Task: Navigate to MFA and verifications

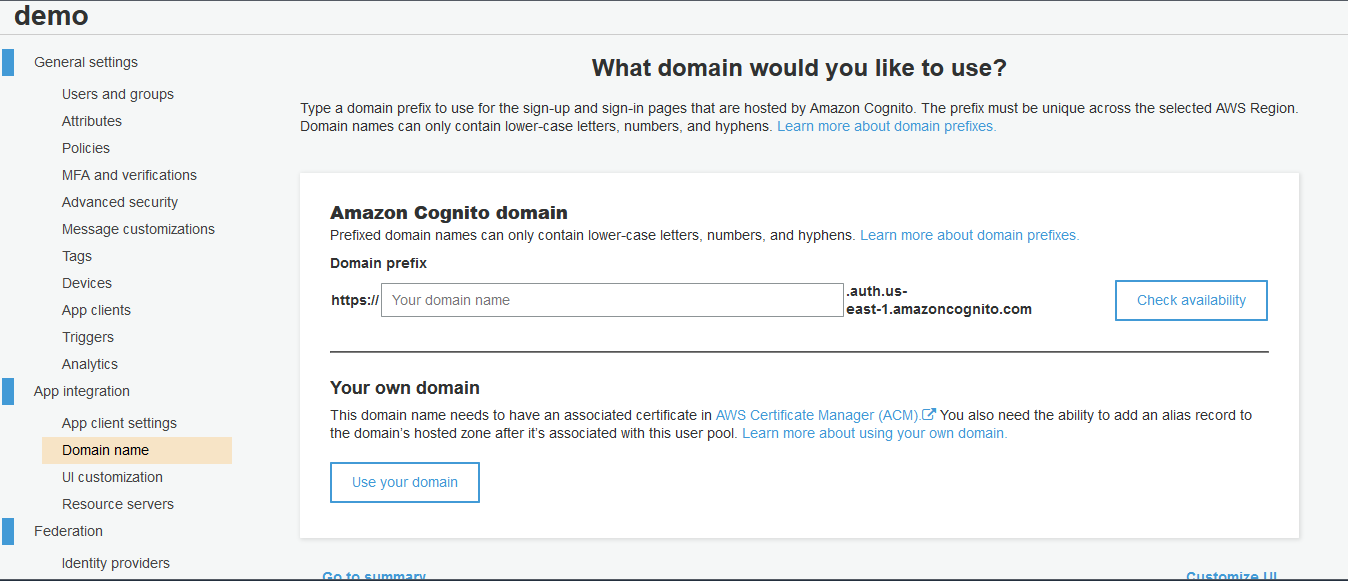Action: 129,174
